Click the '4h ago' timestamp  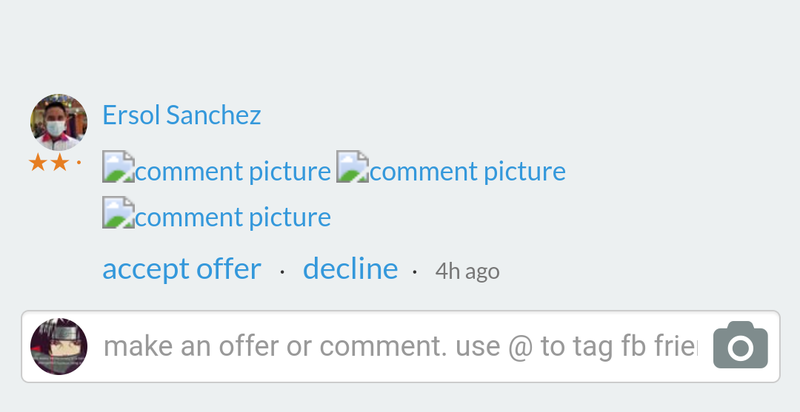tap(467, 271)
